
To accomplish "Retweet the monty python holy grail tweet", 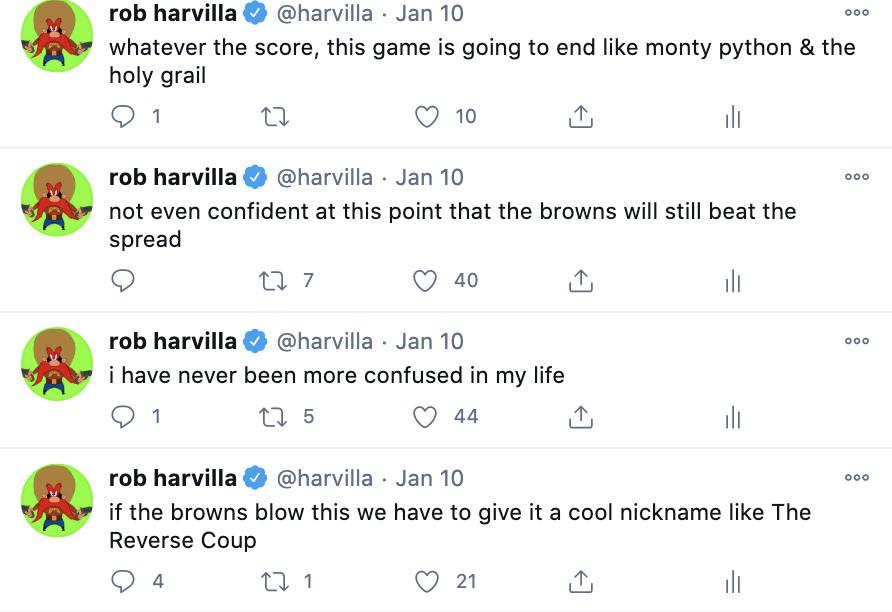I will (274, 117).
